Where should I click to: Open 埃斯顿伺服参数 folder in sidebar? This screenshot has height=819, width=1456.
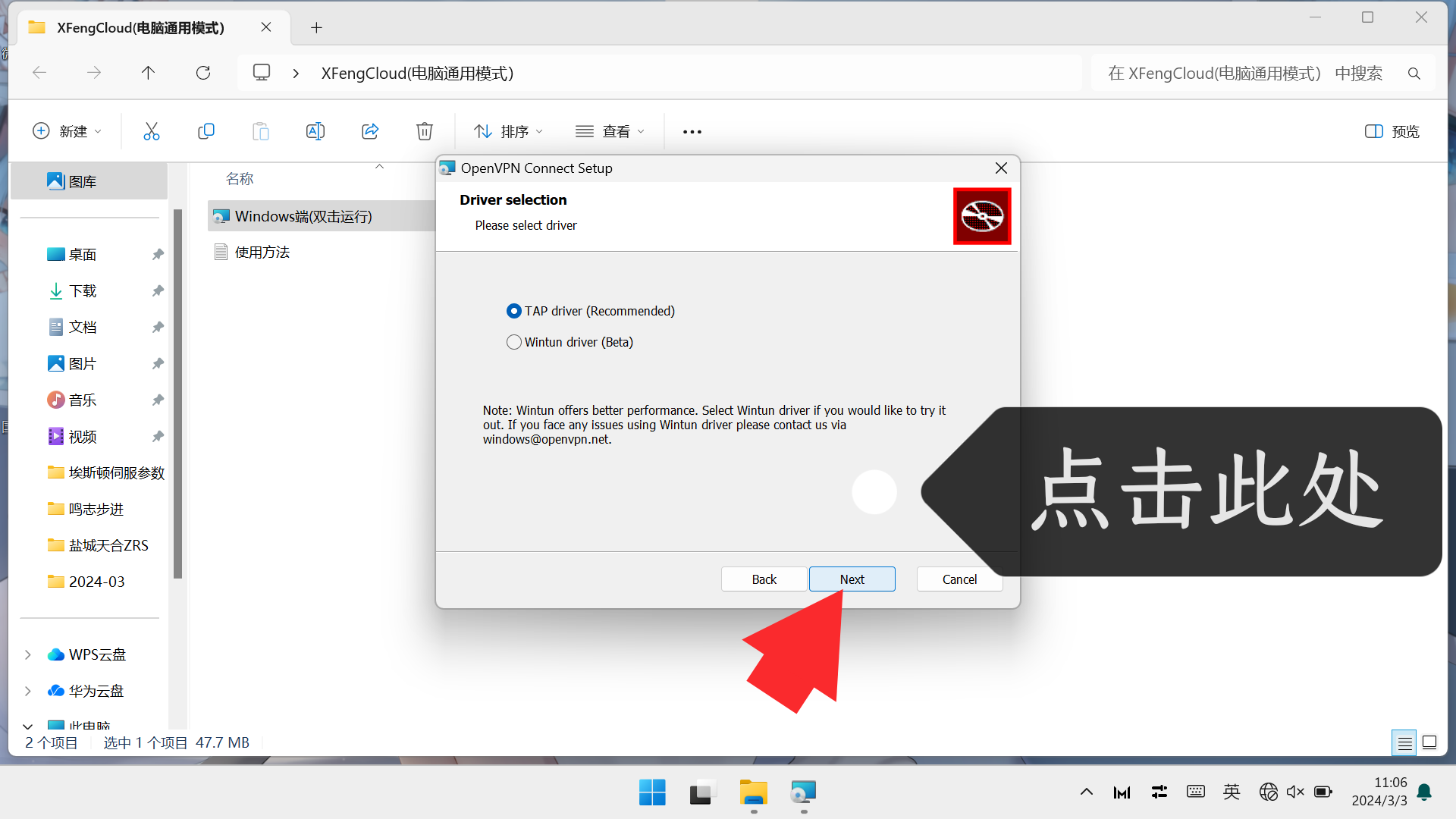click(106, 472)
